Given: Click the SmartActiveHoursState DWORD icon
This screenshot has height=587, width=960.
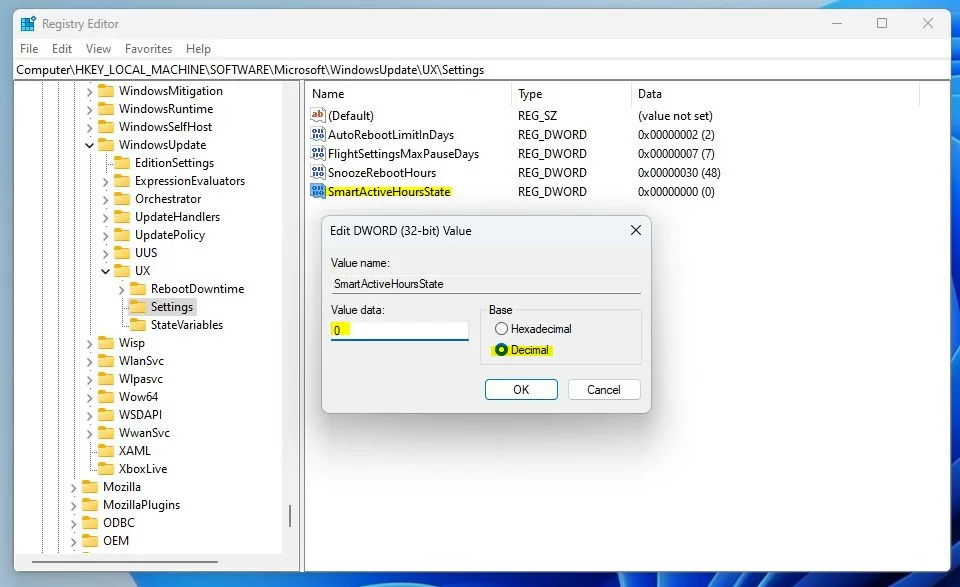Looking at the screenshot, I should click(x=318, y=191).
